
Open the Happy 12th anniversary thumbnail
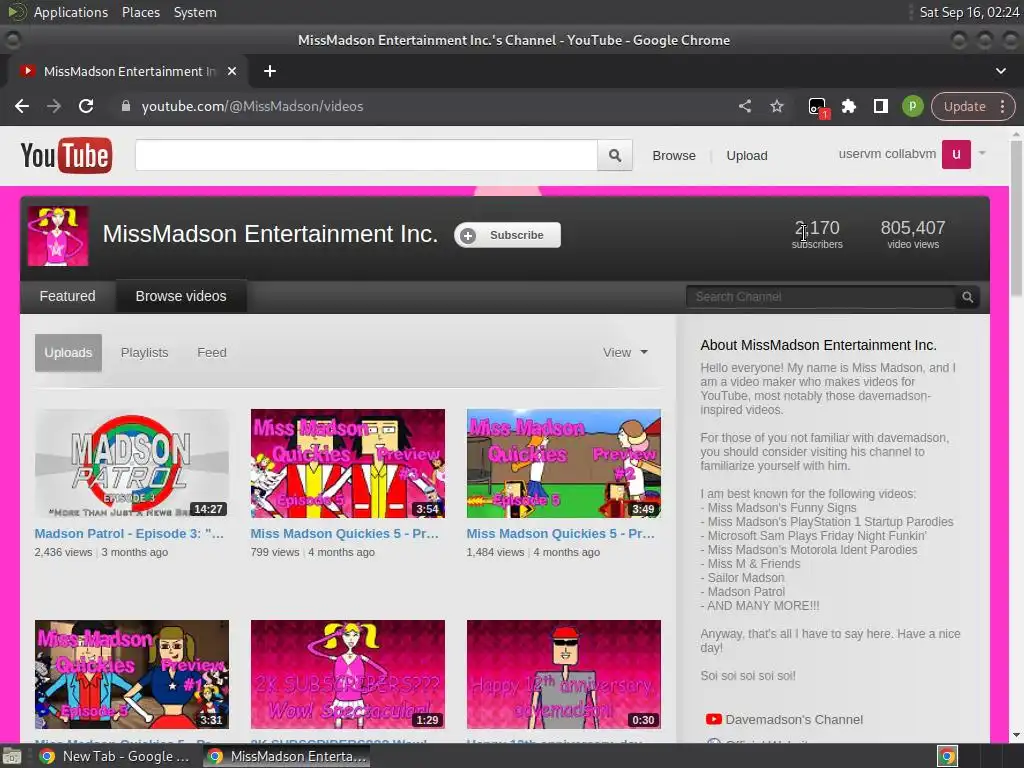pos(564,674)
